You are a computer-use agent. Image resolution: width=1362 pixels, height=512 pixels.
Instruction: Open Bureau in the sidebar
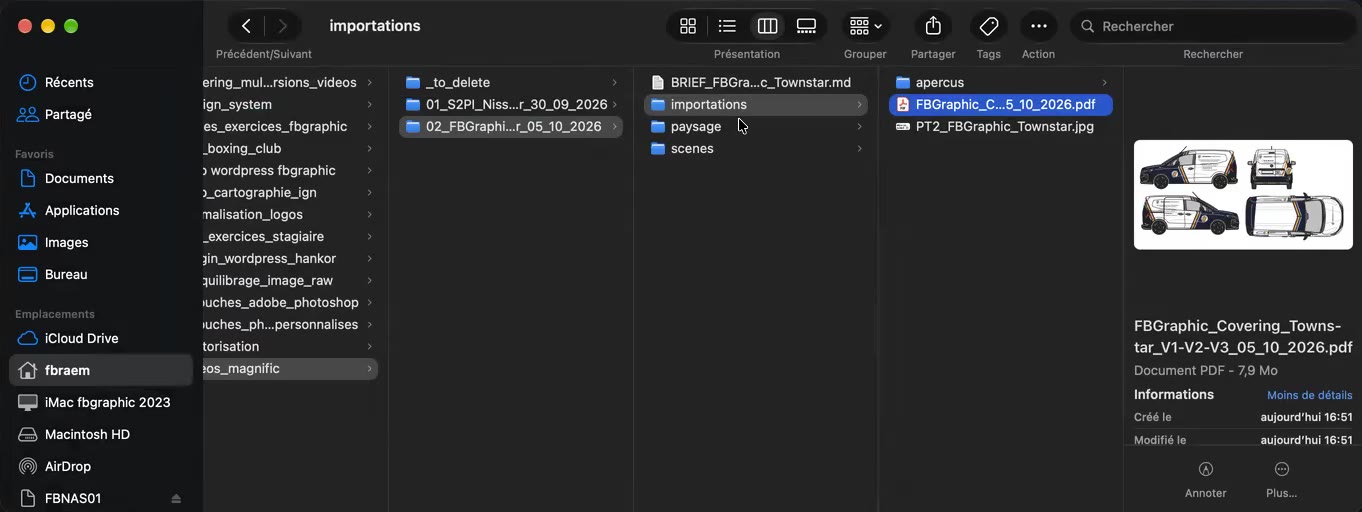tap(101, 274)
